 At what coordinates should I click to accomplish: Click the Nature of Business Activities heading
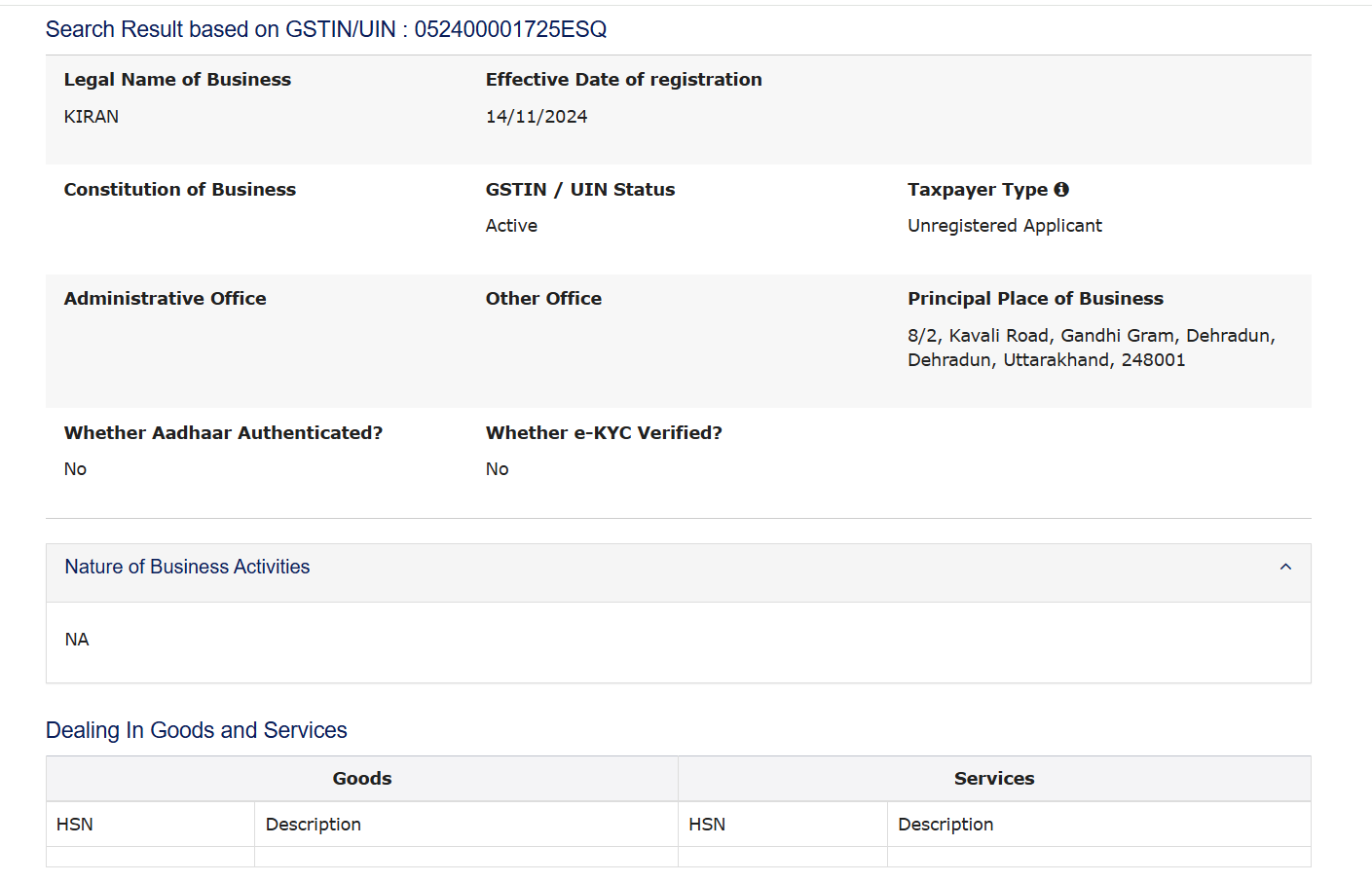187,567
